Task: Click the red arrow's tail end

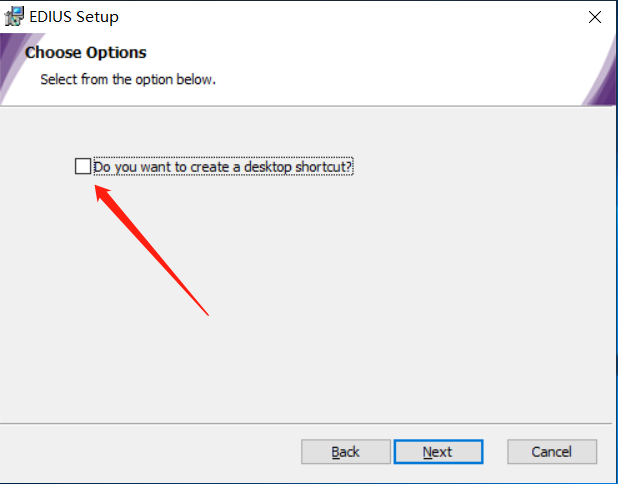Action: 206,314
